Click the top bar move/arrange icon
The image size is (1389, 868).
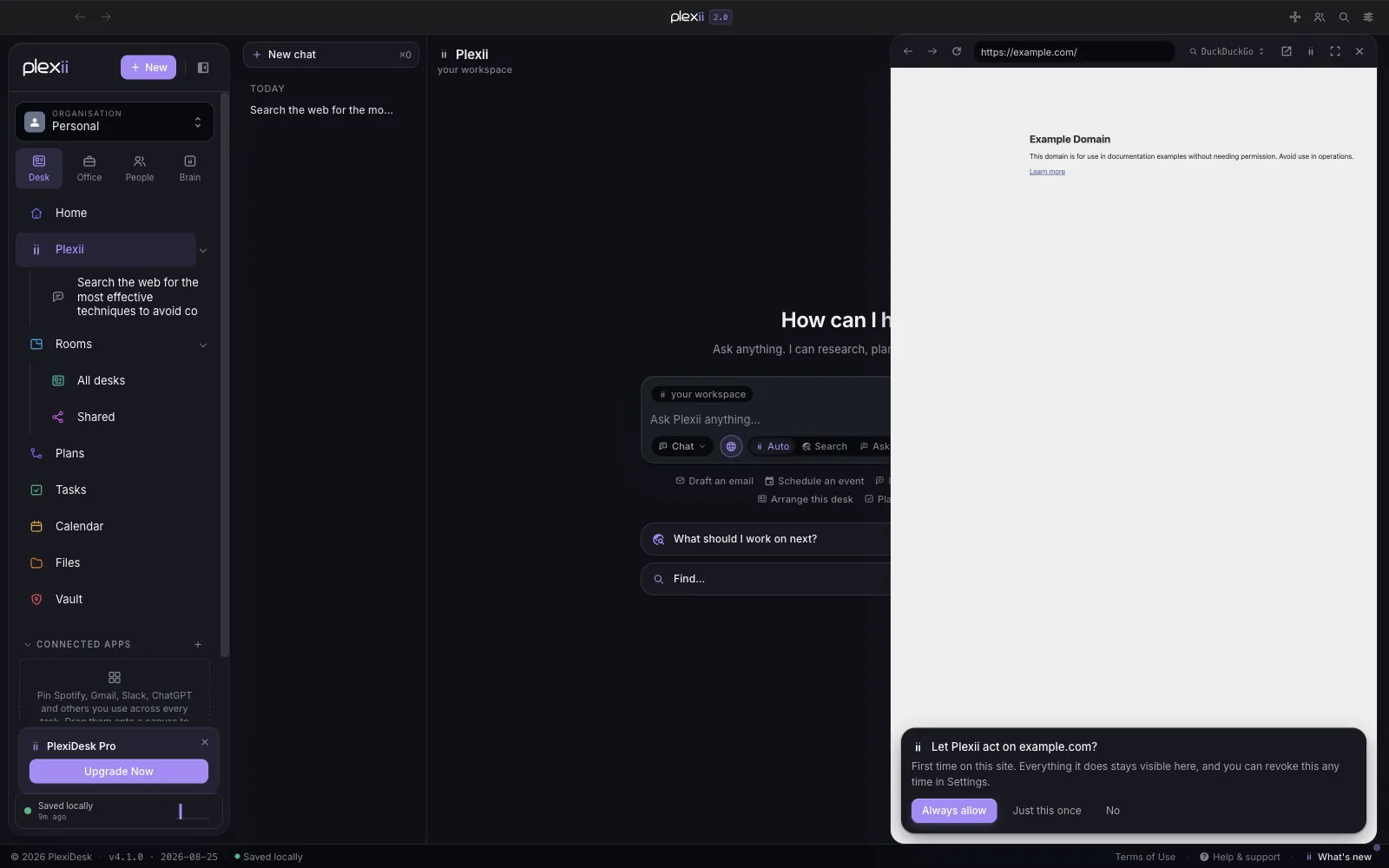1295,17
